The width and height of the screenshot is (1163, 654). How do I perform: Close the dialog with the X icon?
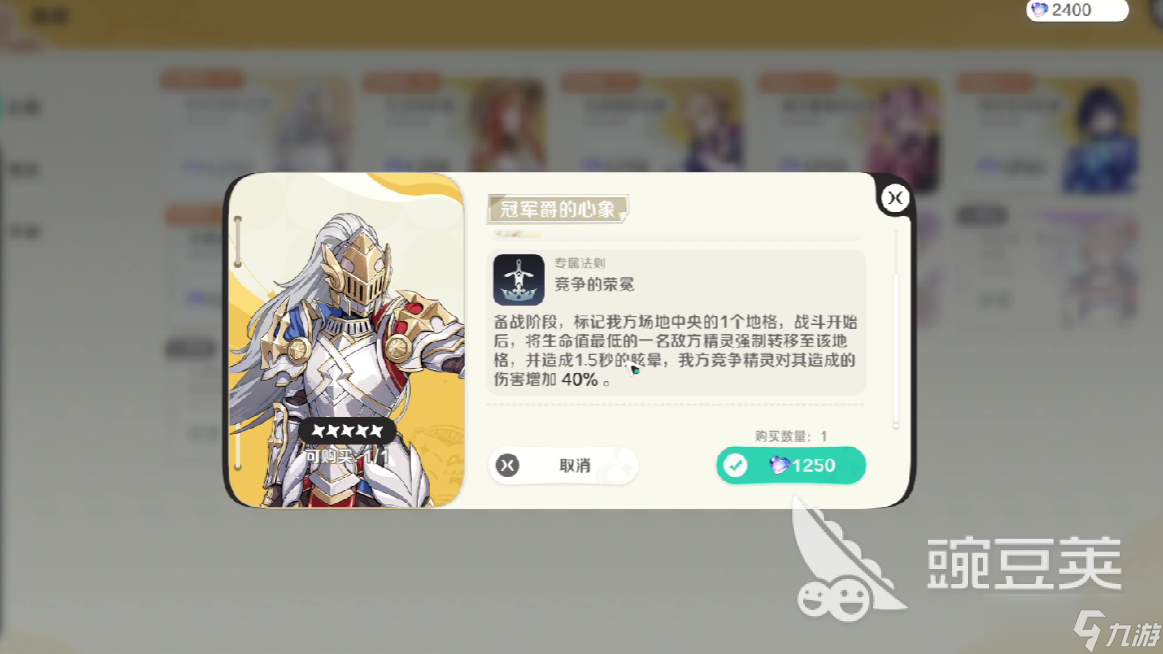pyautogui.click(x=895, y=198)
